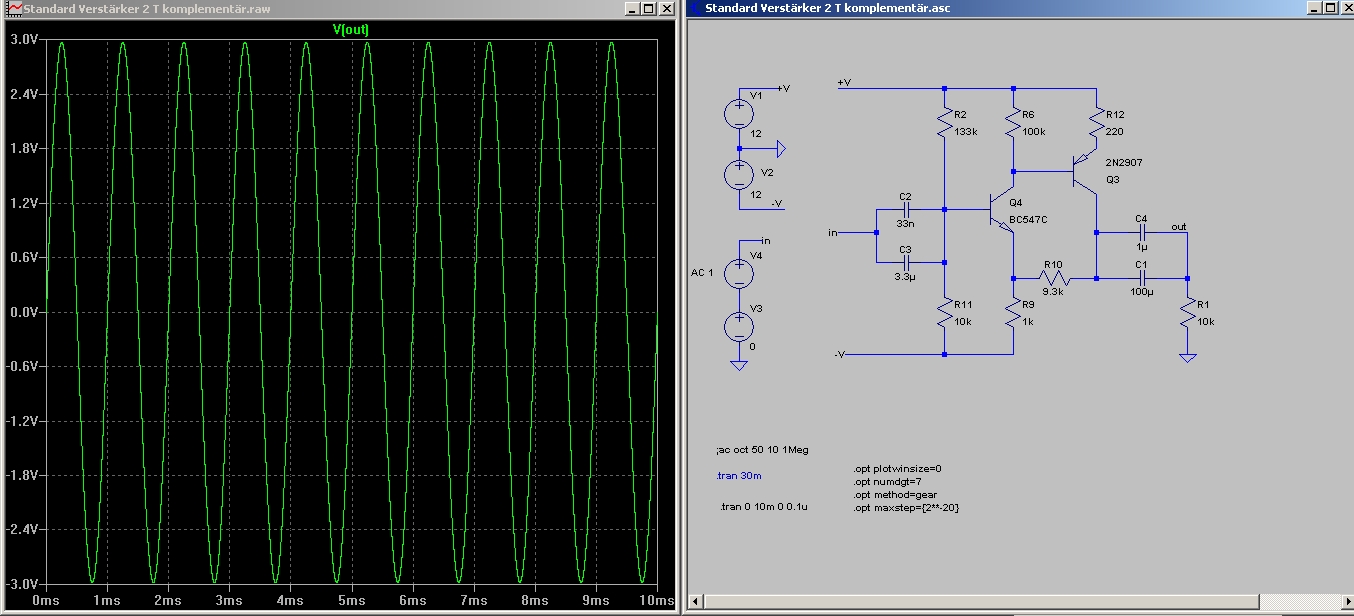Click the '33n' value of C2

coord(906,223)
